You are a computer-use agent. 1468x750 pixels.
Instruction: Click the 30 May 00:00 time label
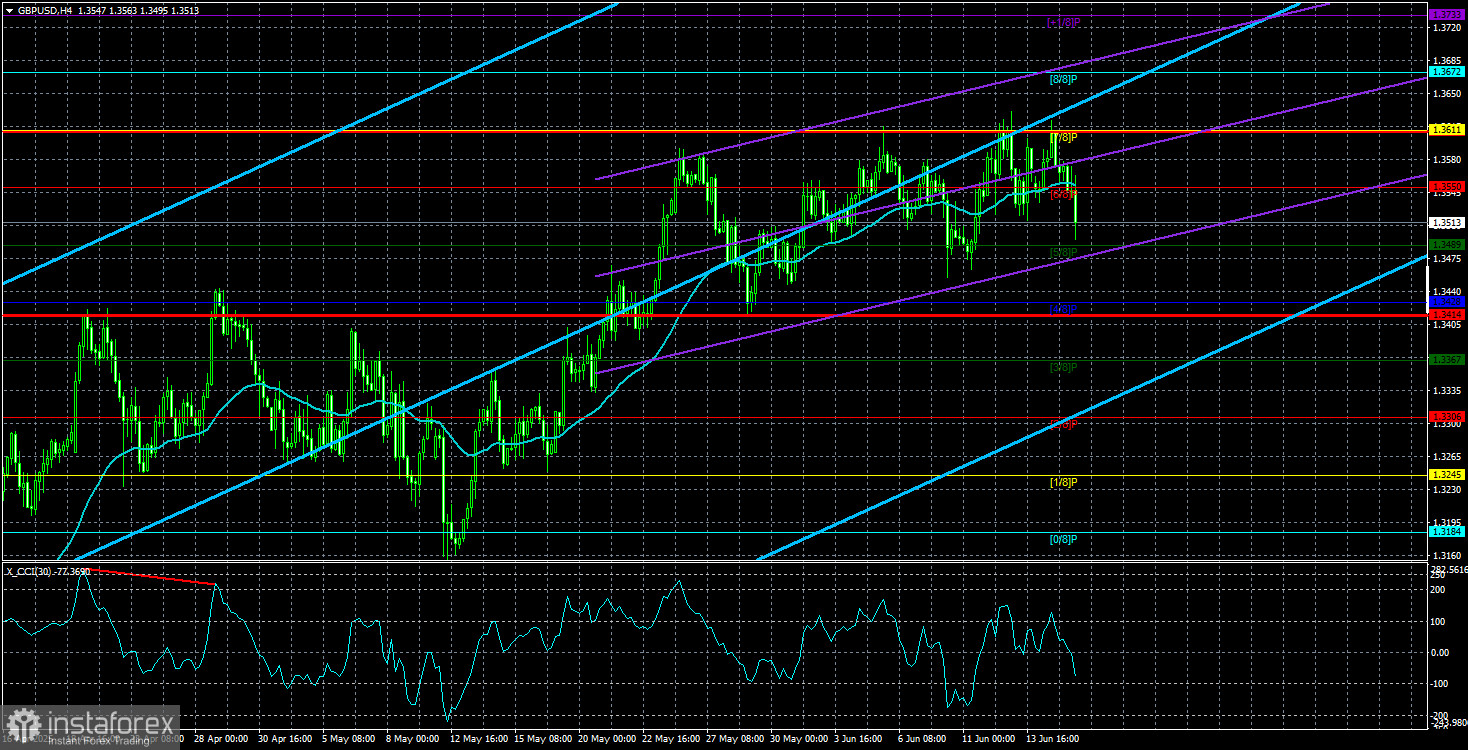pyautogui.click(x=801, y=739)
